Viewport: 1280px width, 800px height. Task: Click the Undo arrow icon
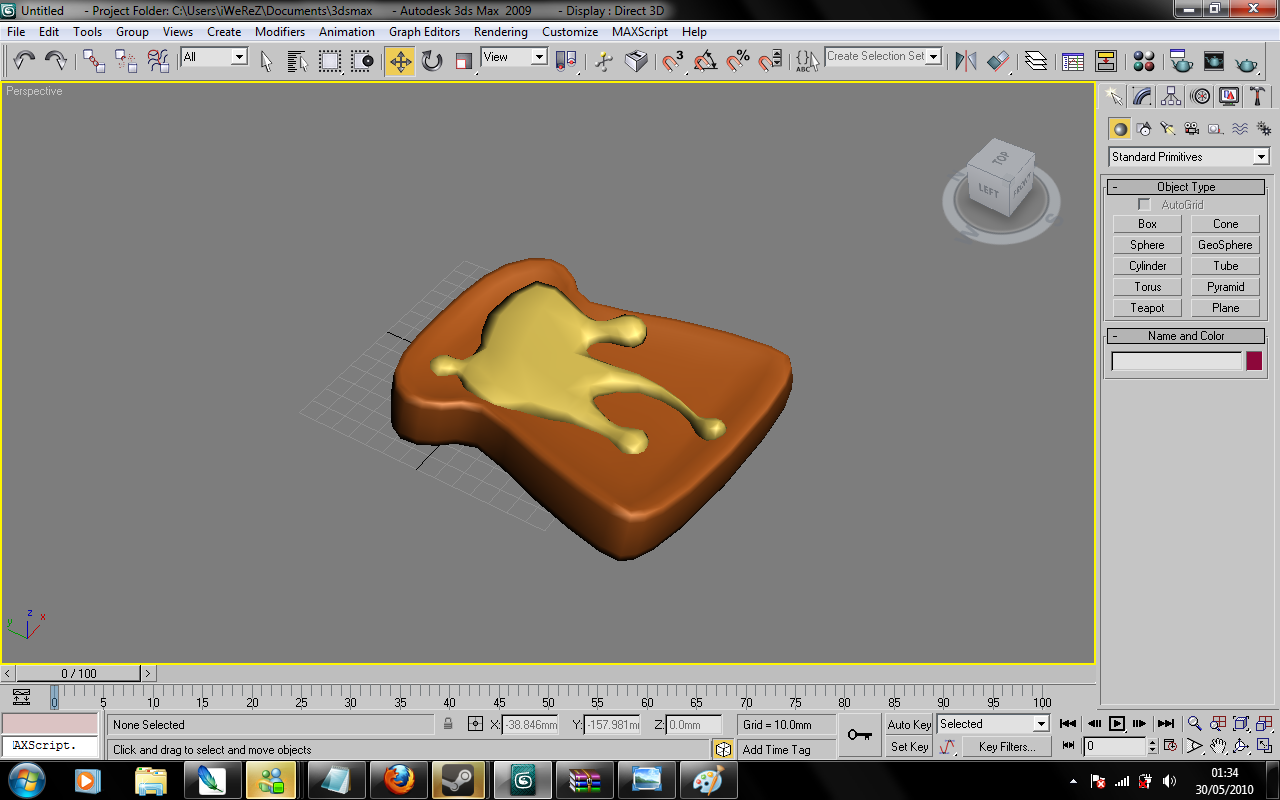click(24, 62)
